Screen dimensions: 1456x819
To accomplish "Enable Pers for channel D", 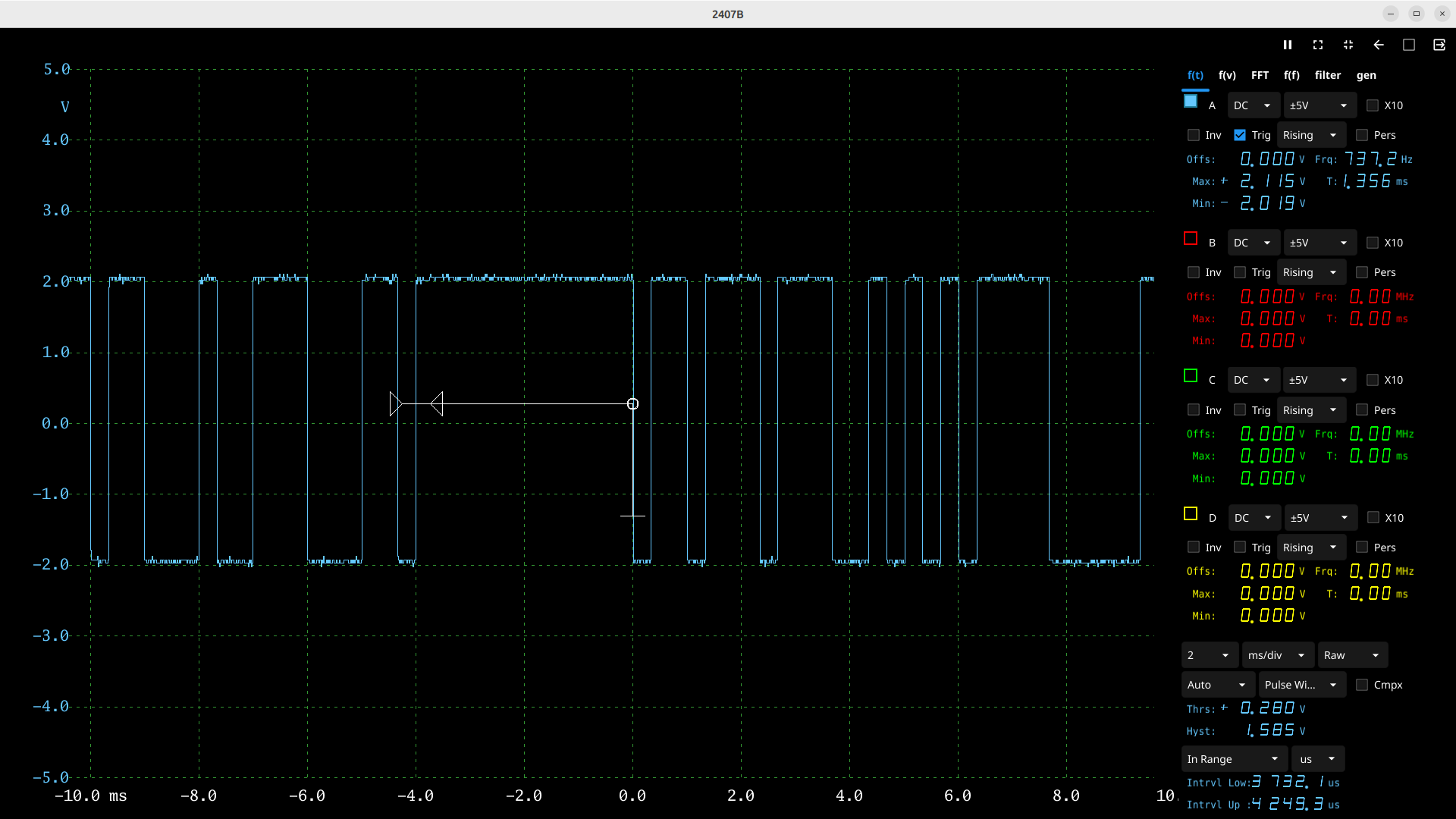I will 1362,548.
